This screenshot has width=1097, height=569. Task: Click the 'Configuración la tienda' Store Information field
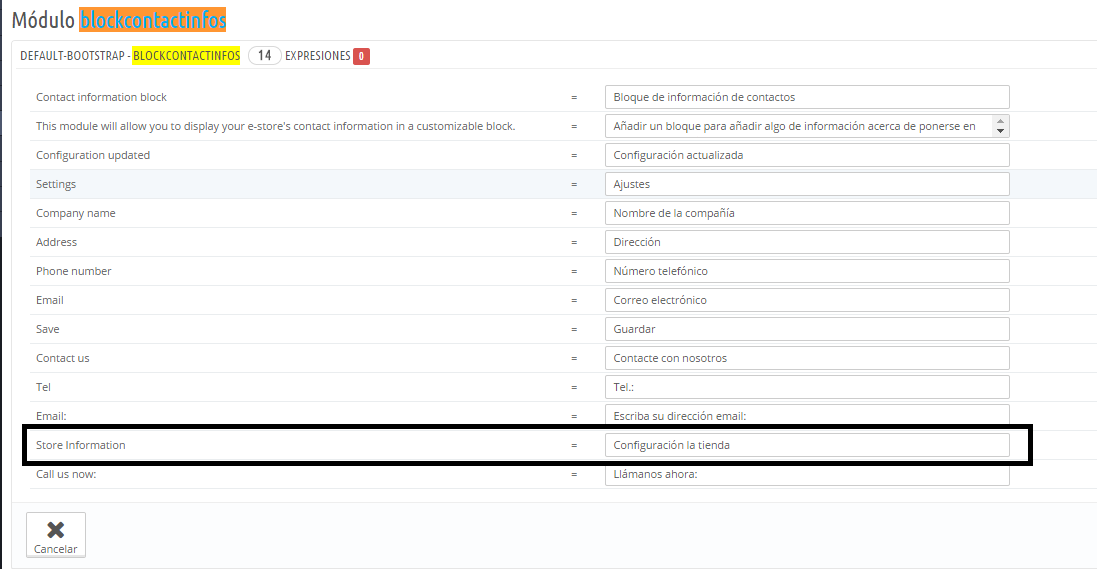tap(806, 445)
